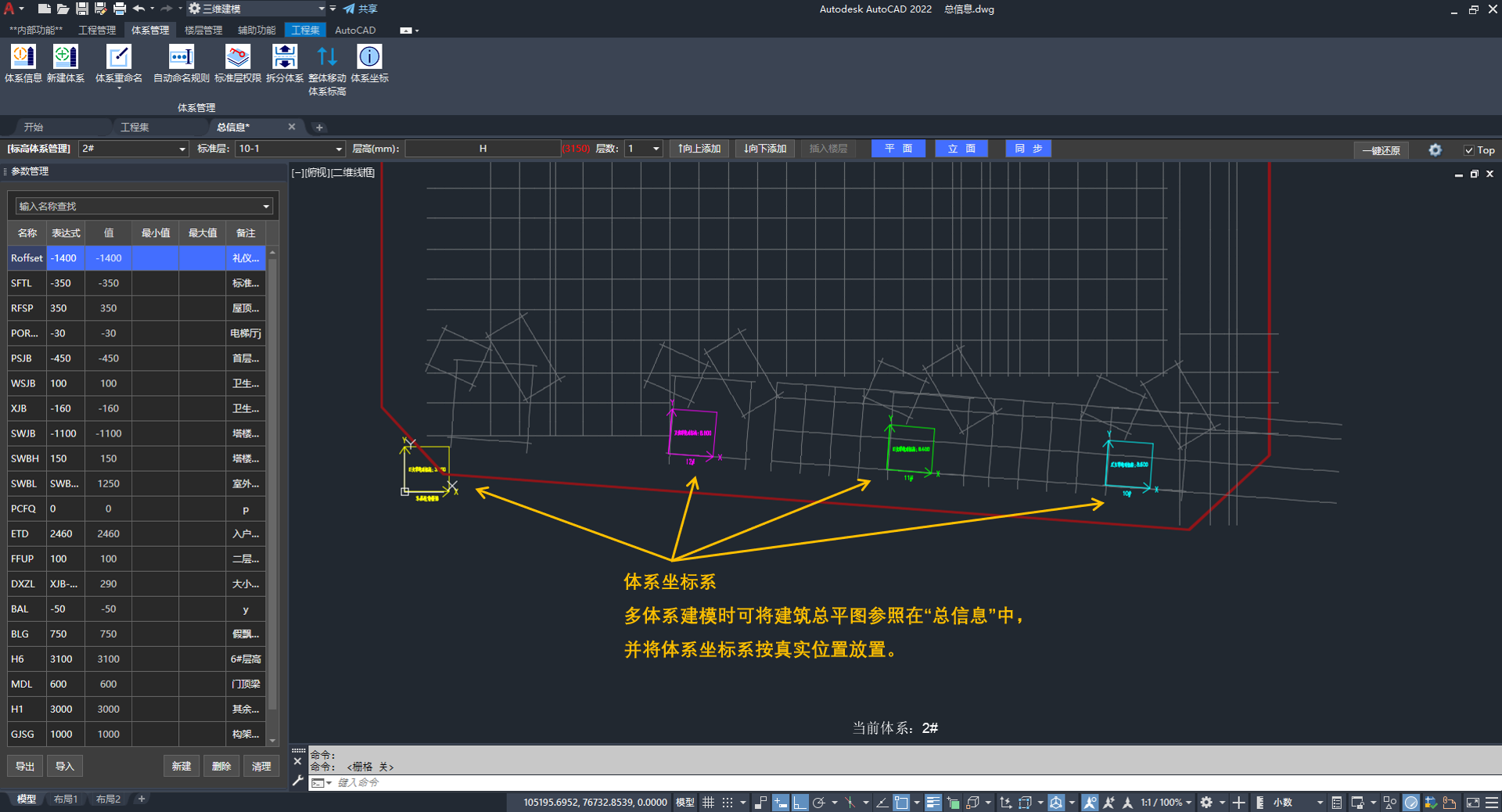Click the settings gear beside 一键还原

pos(1435,149)
